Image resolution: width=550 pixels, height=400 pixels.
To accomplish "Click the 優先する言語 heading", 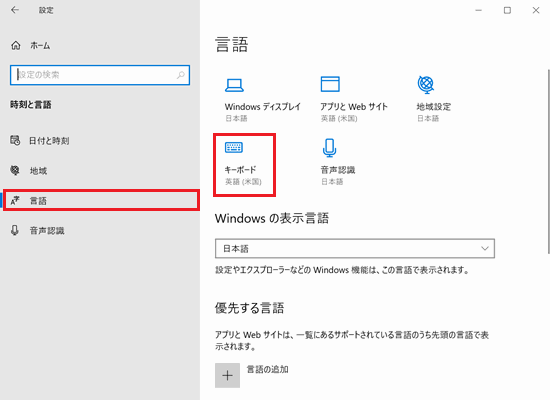I will (249, 308).
